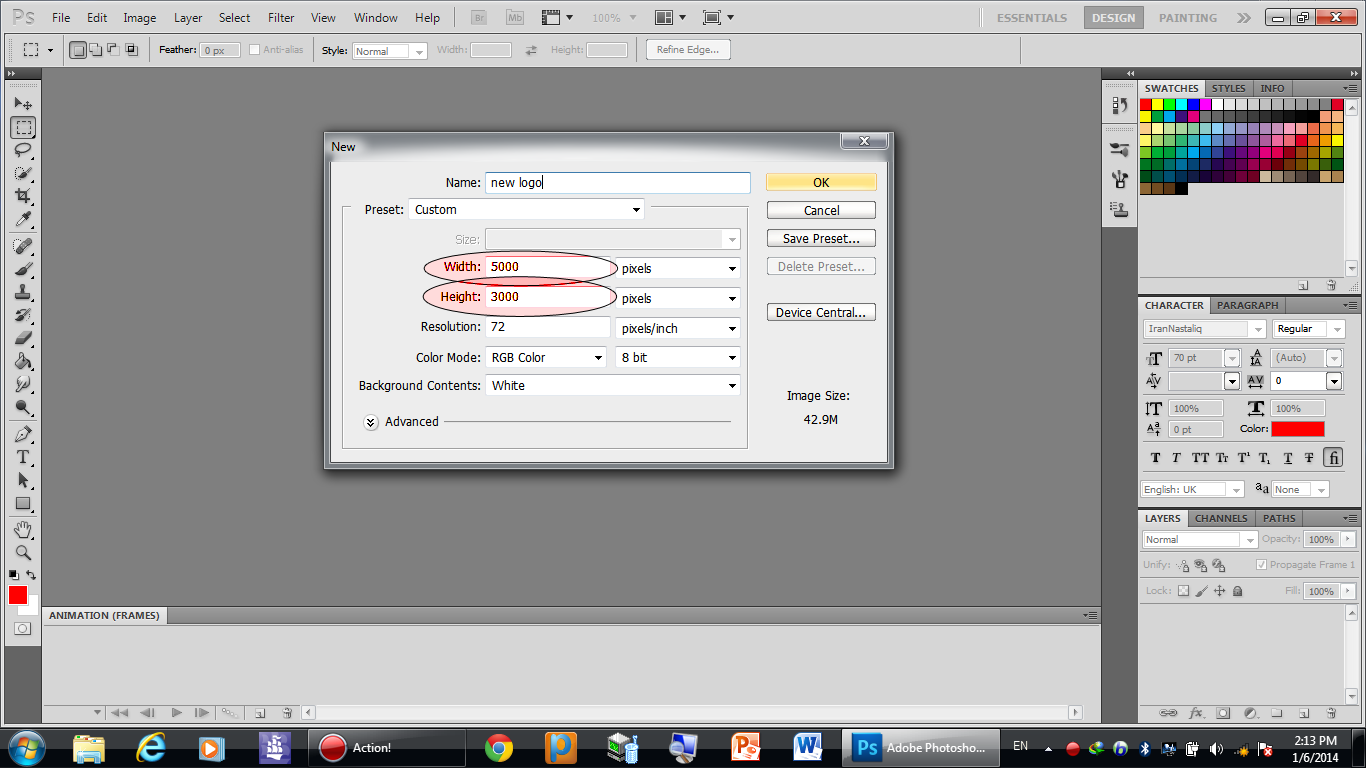Image resolution: width=1366 pixels, height=768 pixels.
Task: Select the Zoom tool
Action: (x=22, y=552)
